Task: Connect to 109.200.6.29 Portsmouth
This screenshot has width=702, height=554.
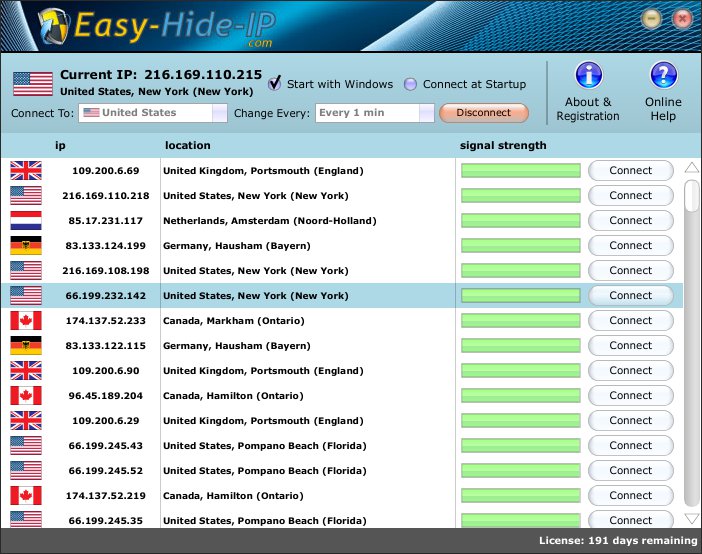Action: pyautogui.click(x=630, y=421)
